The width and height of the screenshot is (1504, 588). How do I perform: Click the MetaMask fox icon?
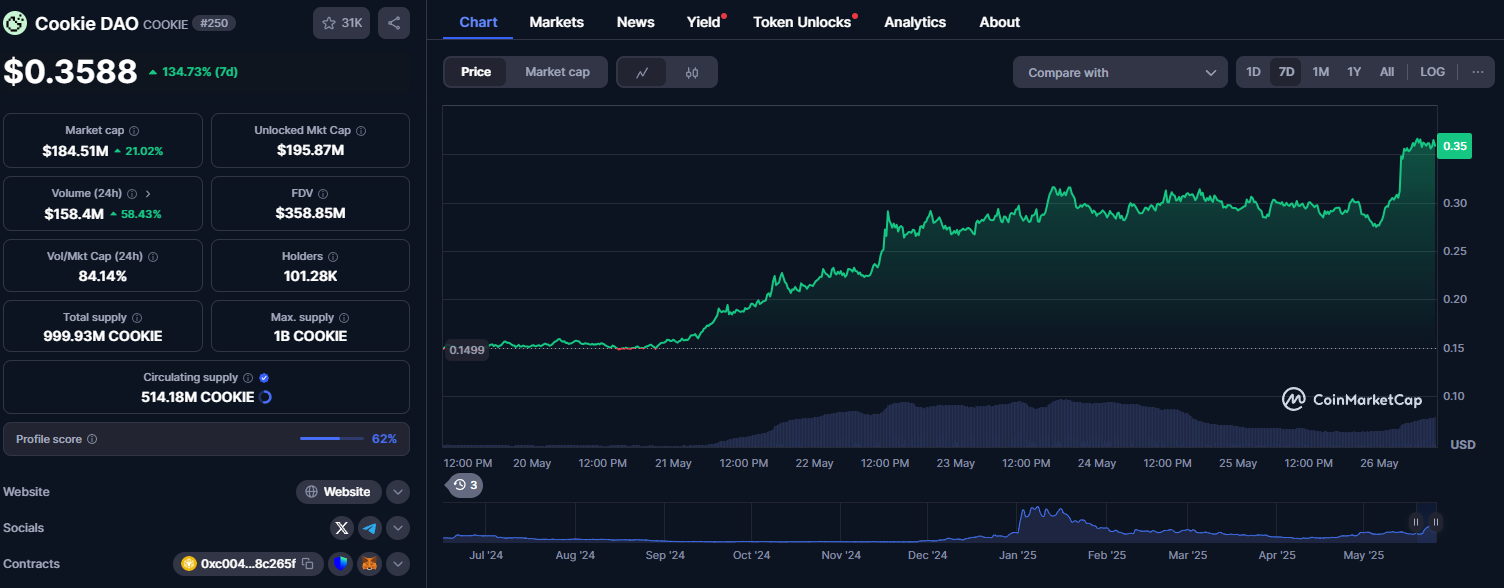370,564
